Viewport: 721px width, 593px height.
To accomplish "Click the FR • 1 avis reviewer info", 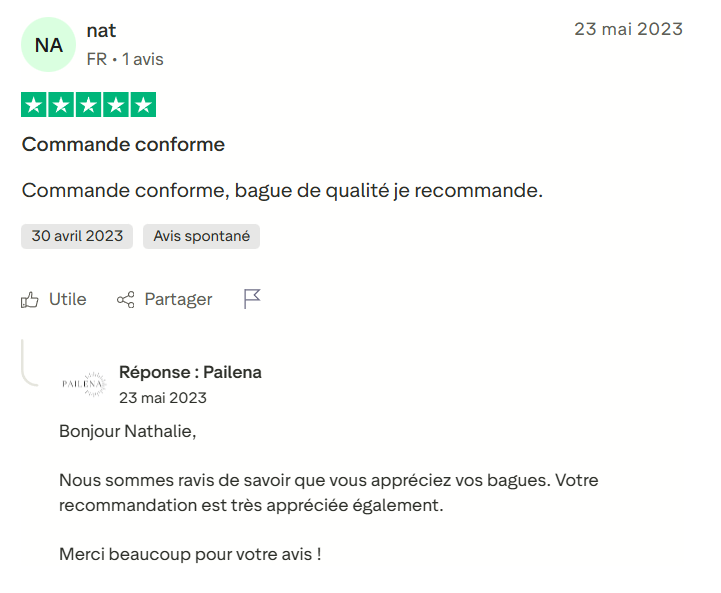I will (x=125, y=60).
